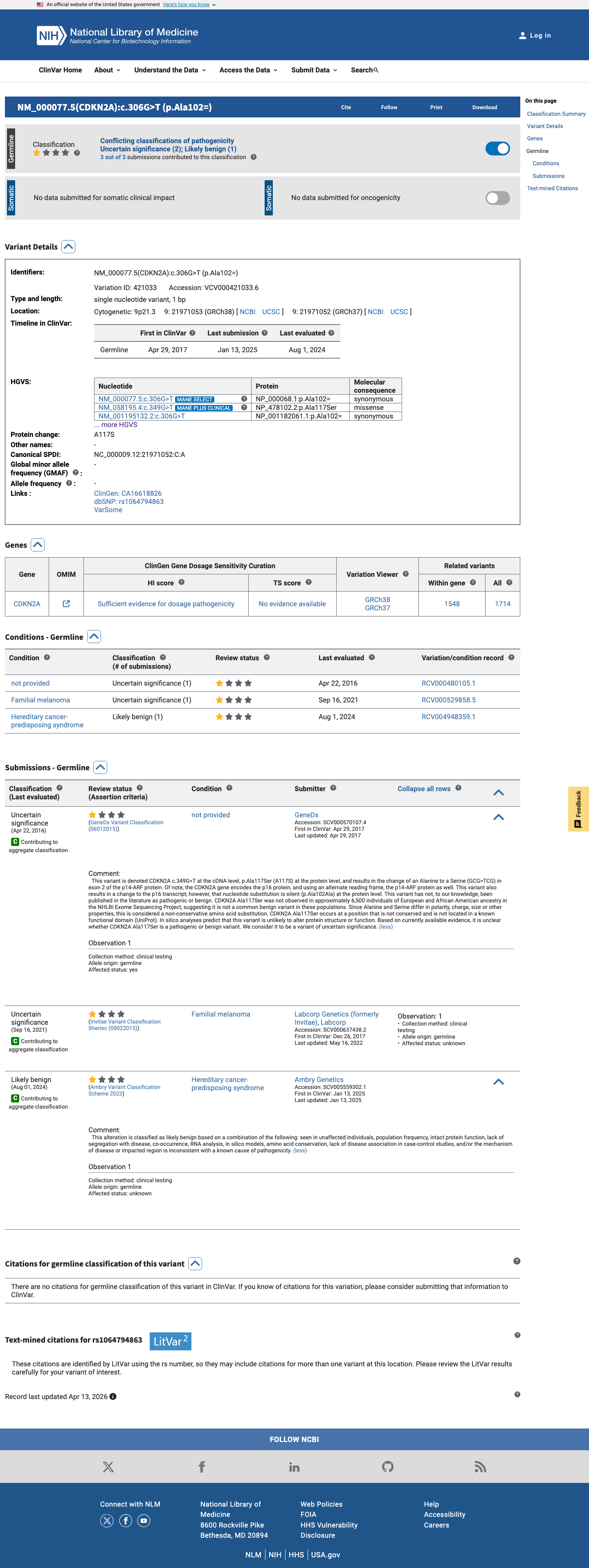Open NCBI LinkedIn follow icon
This screenshot has width=589, height=1568.
pyautogui.click(x=294, y=1467)
